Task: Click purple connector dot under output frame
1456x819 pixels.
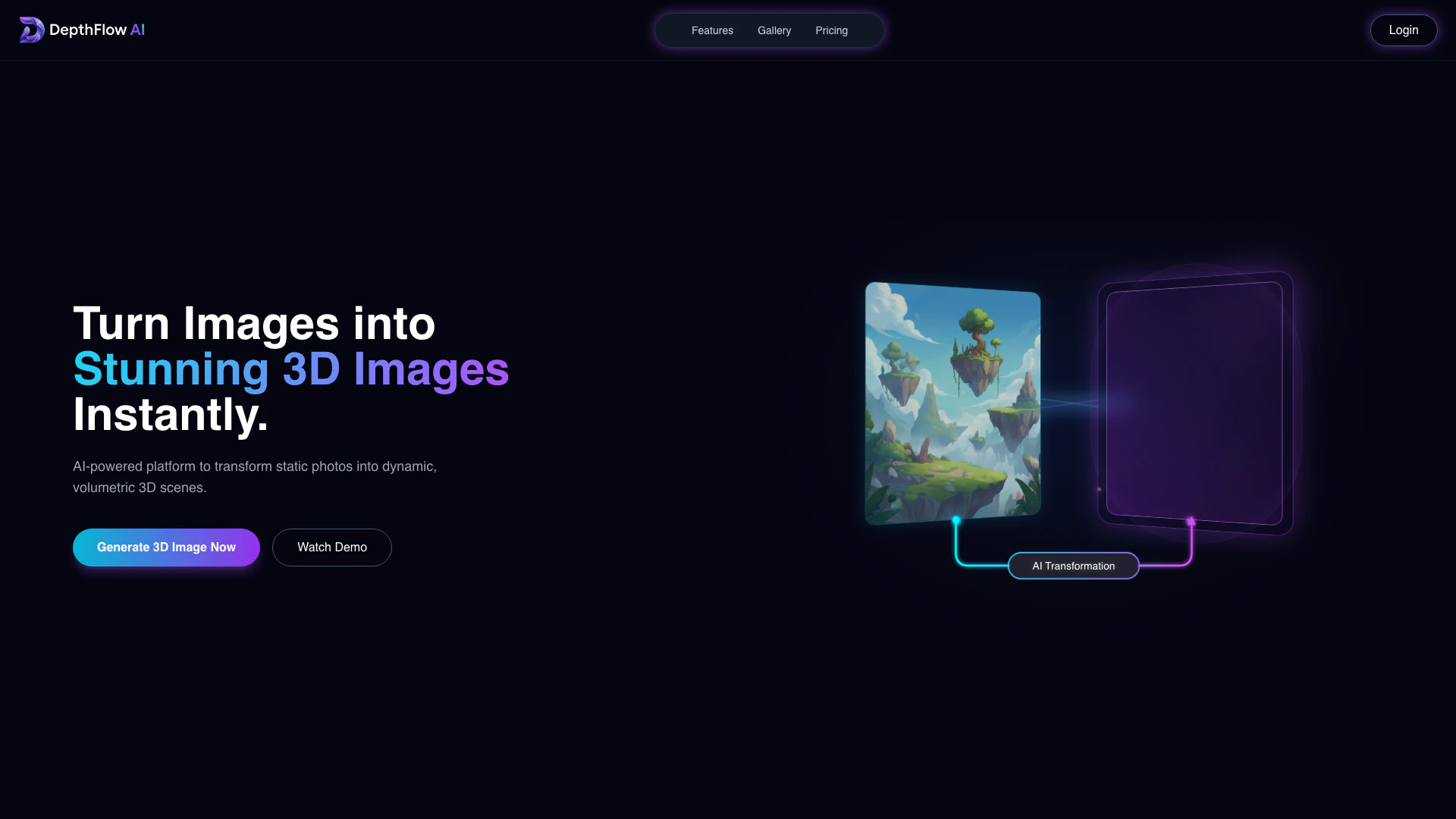Action: coord(1191,521)
